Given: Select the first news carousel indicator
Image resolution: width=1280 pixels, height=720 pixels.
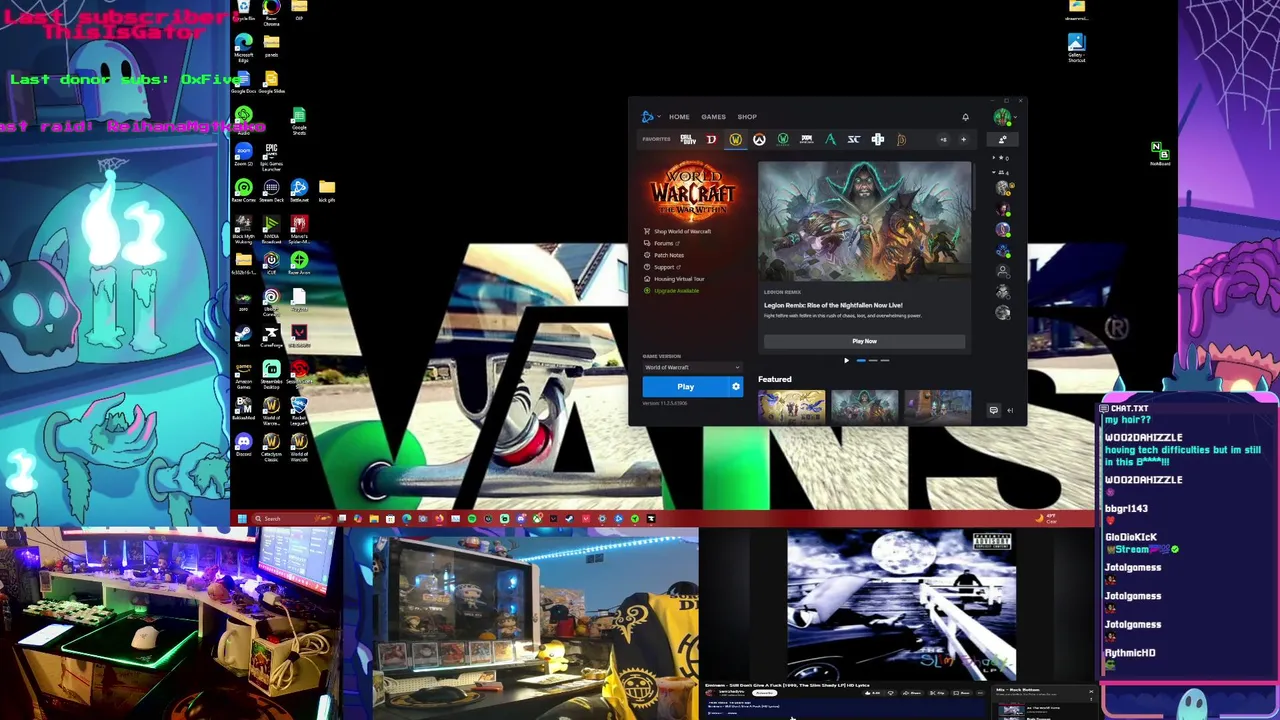Looking at the screenshot, I should pyautogui.click(x=861, y=360).
